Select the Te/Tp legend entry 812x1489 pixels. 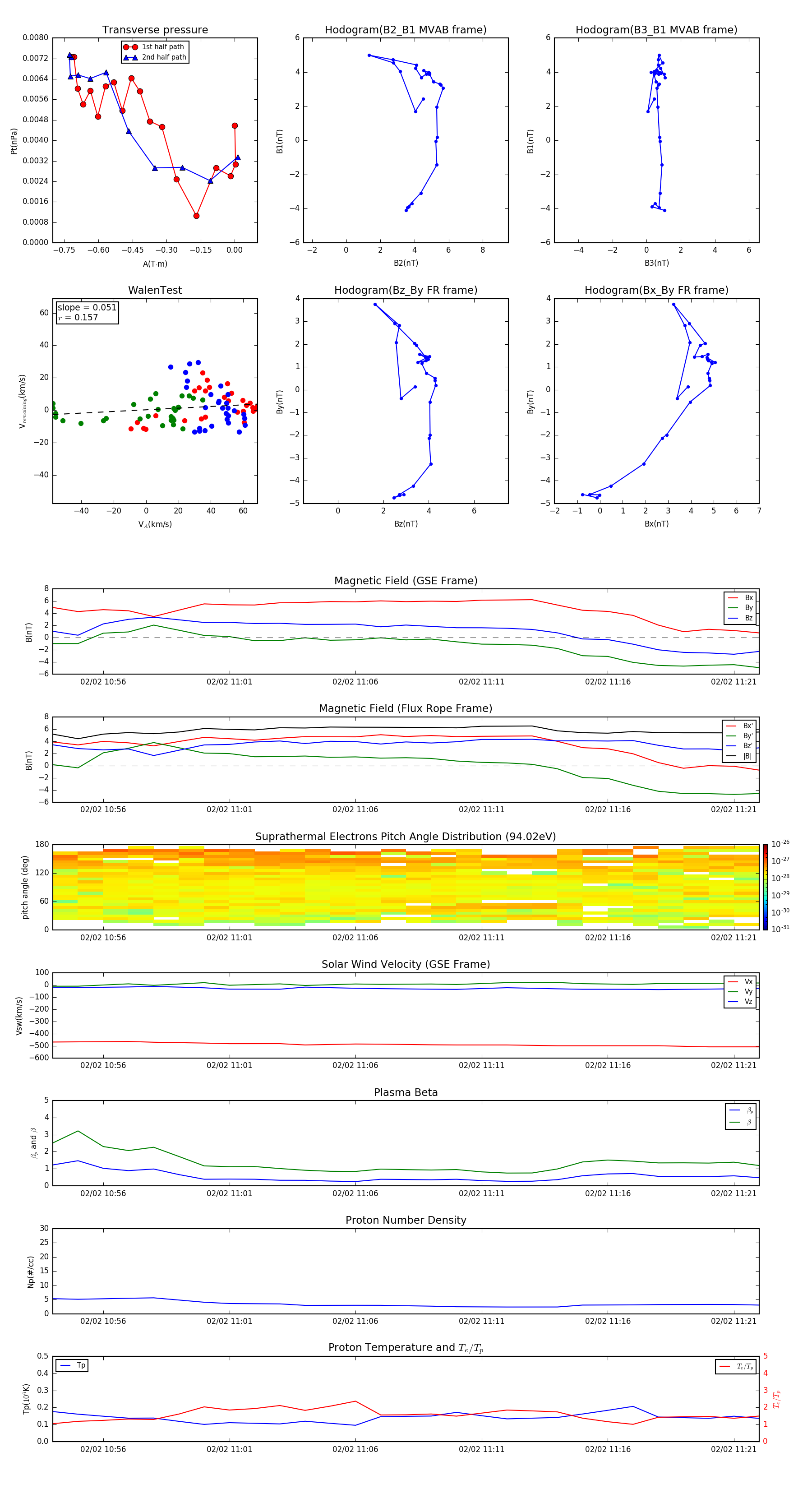tap(736, 1367)
